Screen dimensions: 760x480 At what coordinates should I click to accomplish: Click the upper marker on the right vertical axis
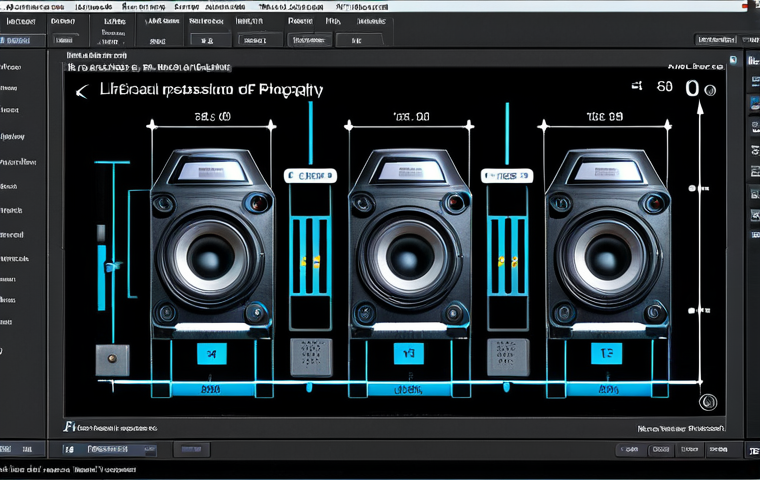pos(698,188)
